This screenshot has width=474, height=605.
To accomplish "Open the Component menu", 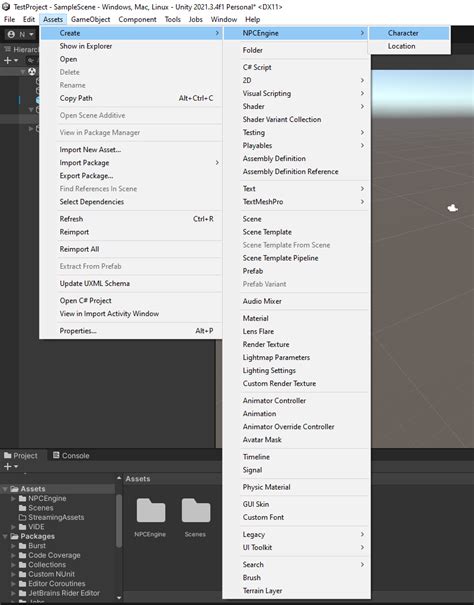I will coord(137,19).
